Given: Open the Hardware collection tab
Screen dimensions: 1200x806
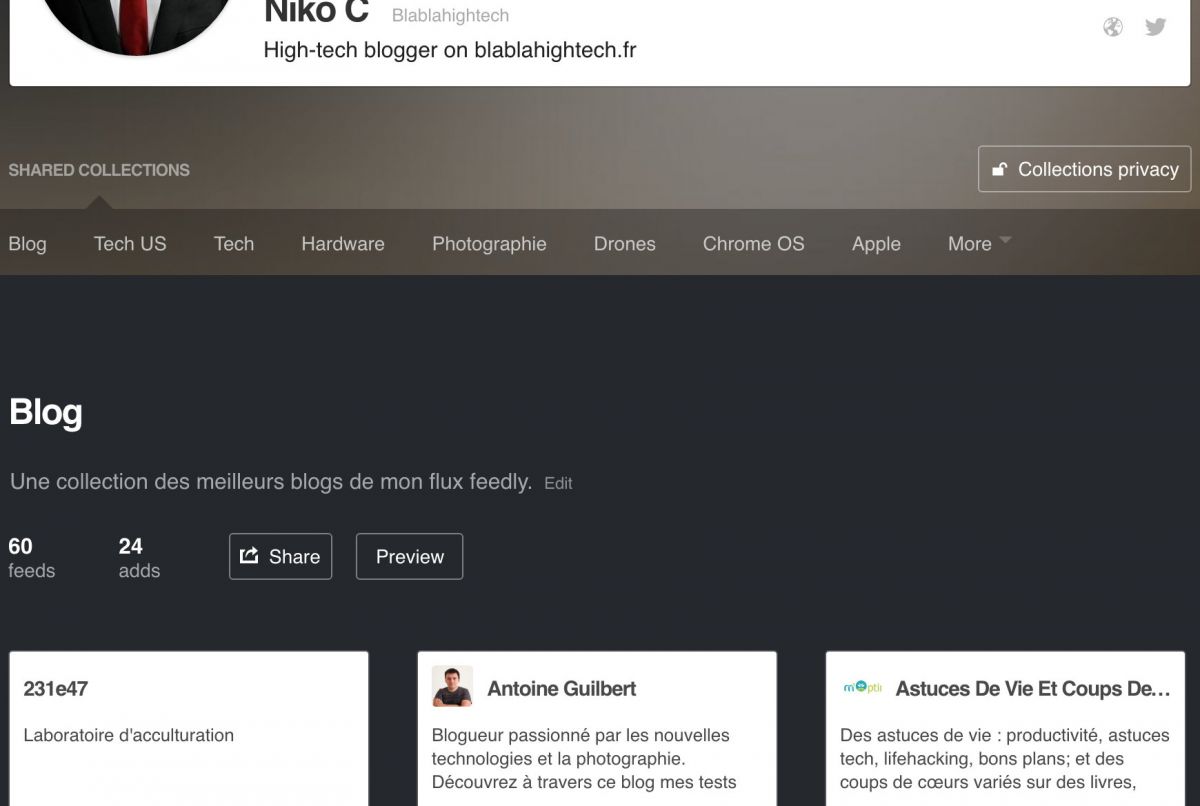Looking at the screenshot, I should tap(343, 244).
